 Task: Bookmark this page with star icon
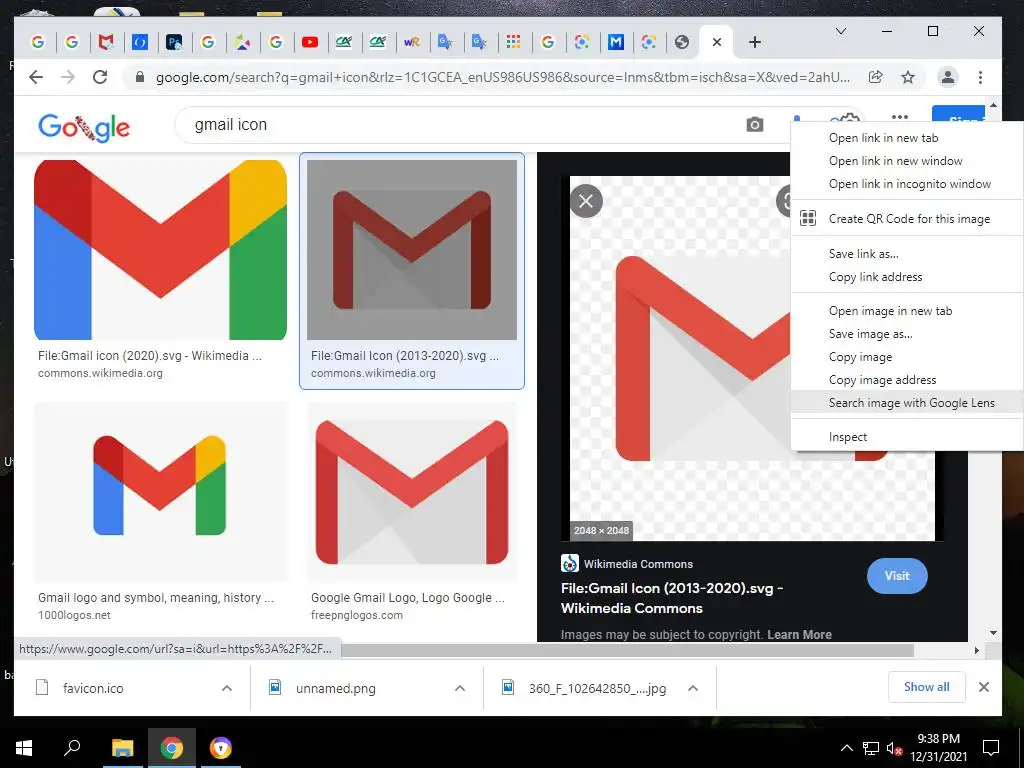pos(908,77)
